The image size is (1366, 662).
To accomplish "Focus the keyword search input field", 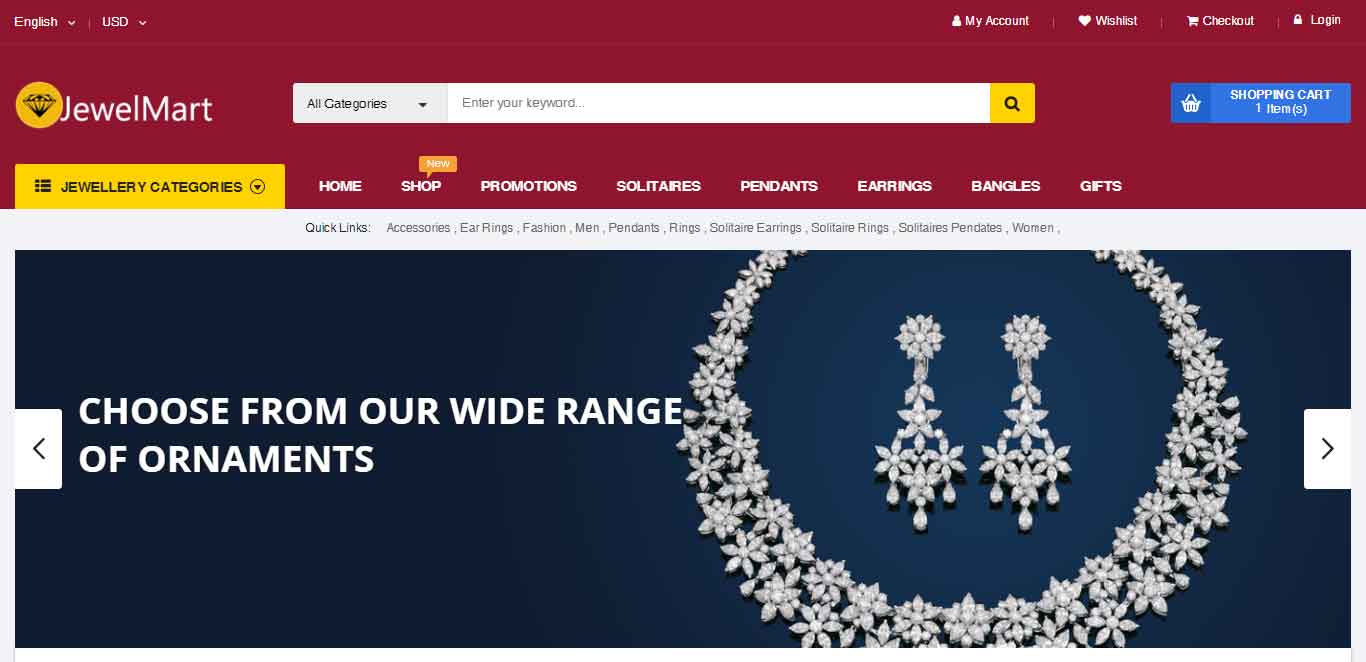I will point(718,103).
